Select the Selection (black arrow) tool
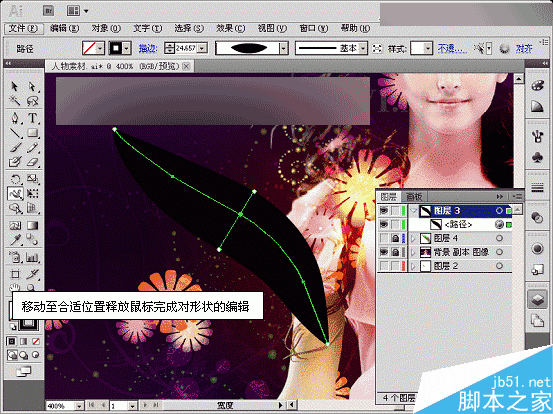This screenshot has width=553, height=414. point(15,86)
